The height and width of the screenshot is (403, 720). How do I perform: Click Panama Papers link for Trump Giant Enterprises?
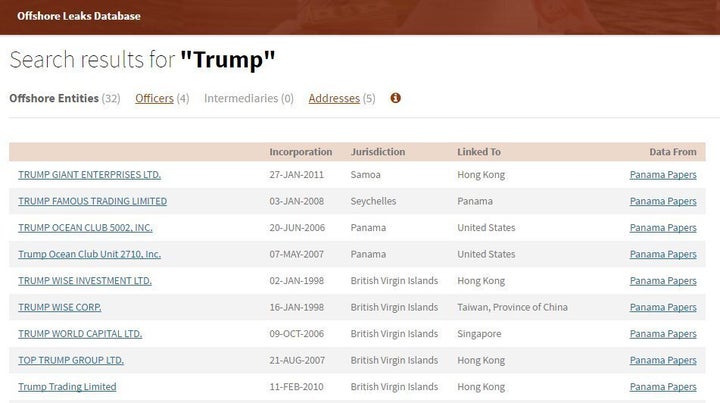(663, 175)
